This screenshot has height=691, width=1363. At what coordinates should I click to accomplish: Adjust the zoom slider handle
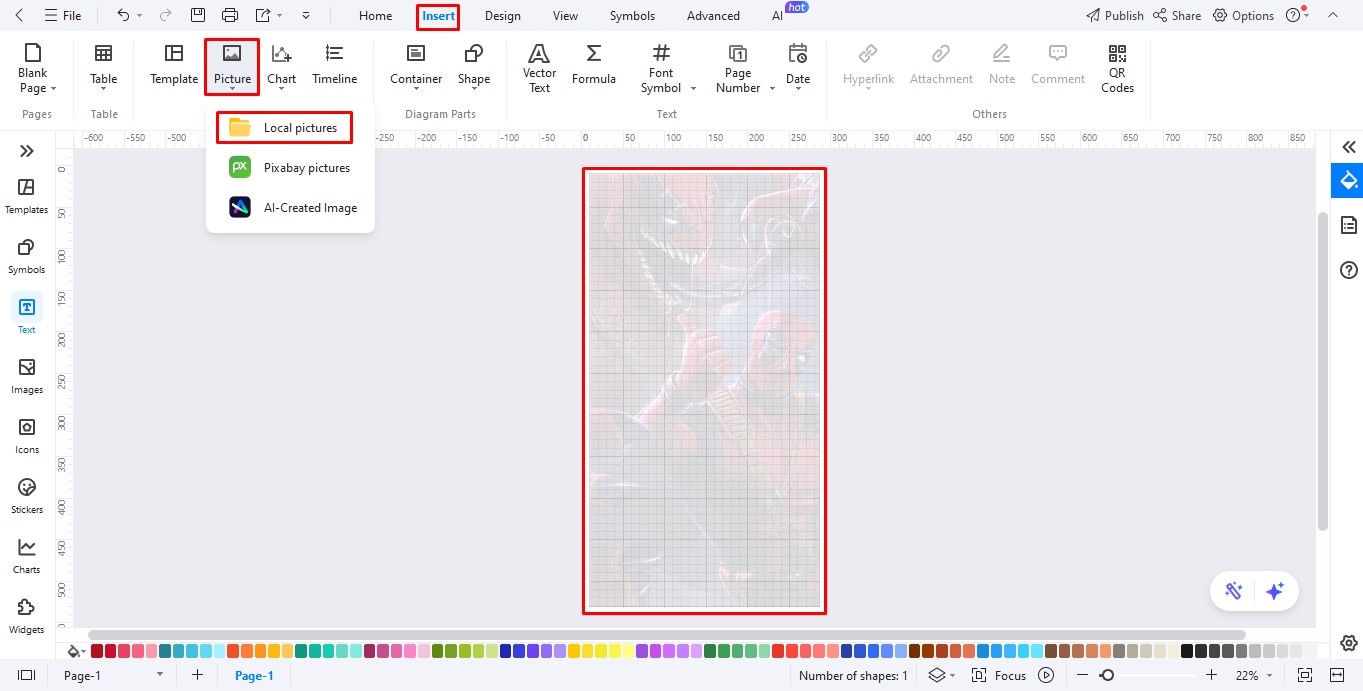coord(1107,676)
